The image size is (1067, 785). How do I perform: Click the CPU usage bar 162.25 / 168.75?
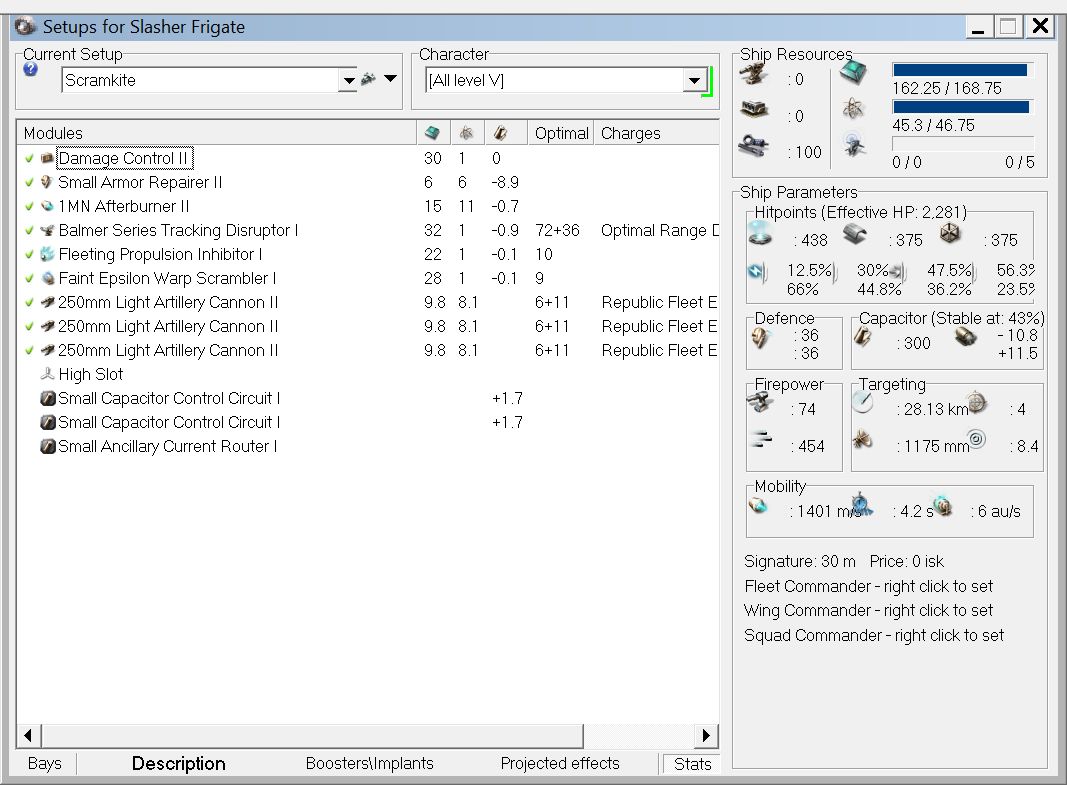click(962, 70)
